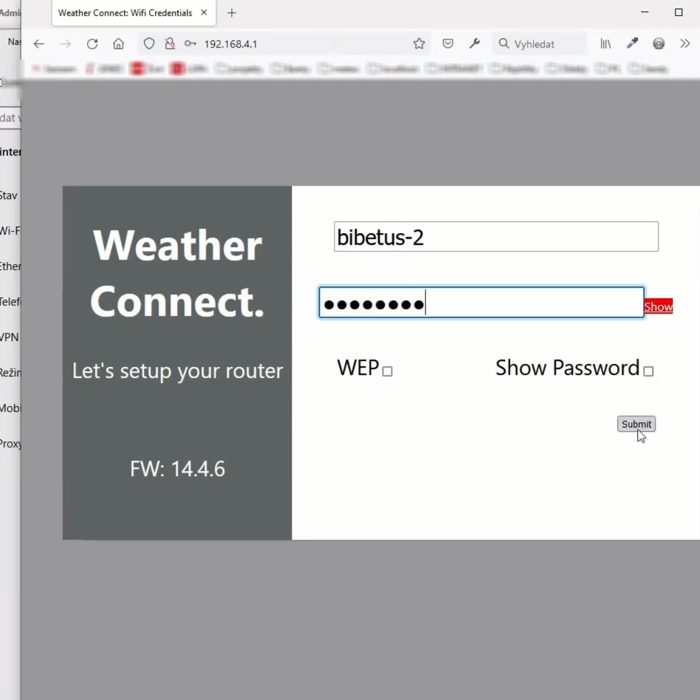Click the eyedropper toolbar icon

click(x=632, y=44)
